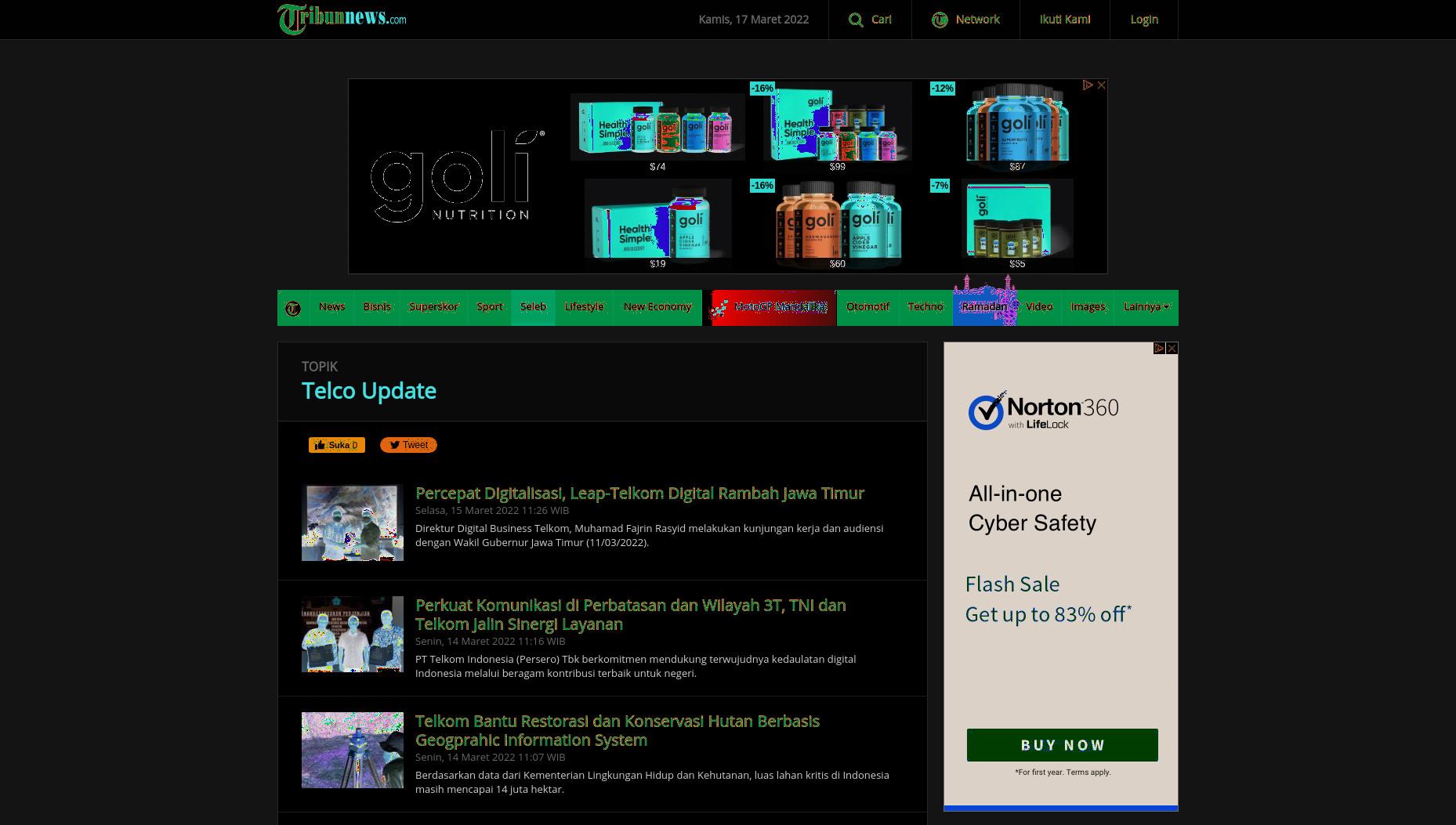The width and height of the screenshot is (1456, 825).
Task: Open the New Economy section
Action: 657,307
